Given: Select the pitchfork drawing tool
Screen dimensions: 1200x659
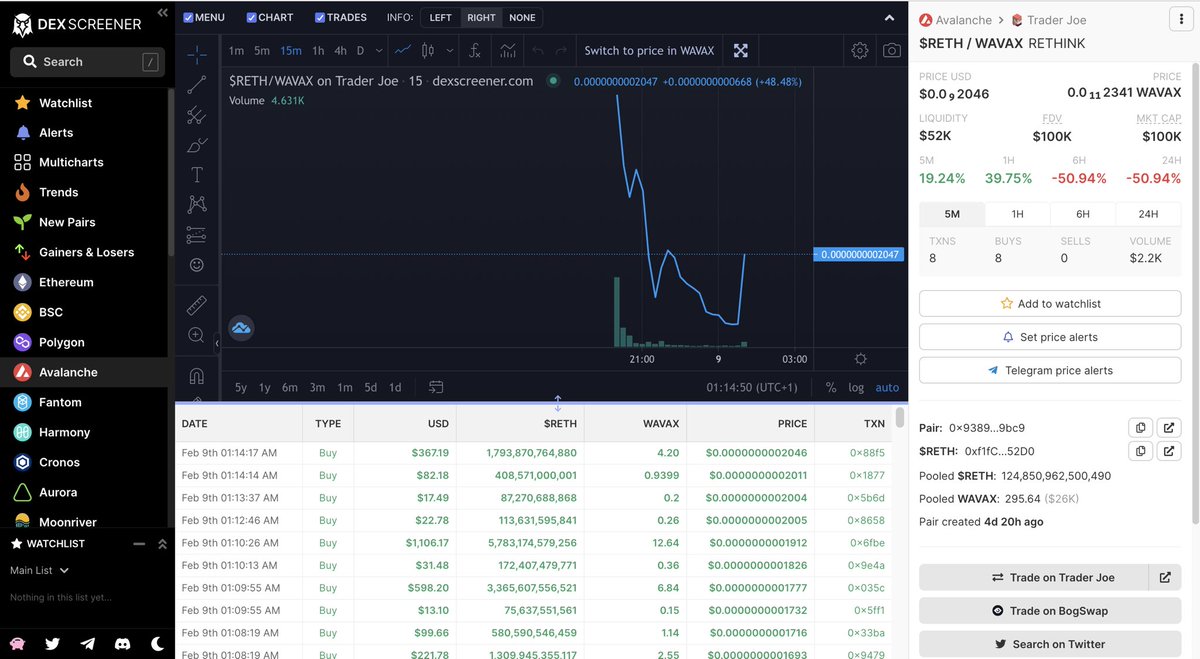Looking at the screenshot, I should point(196,115).
